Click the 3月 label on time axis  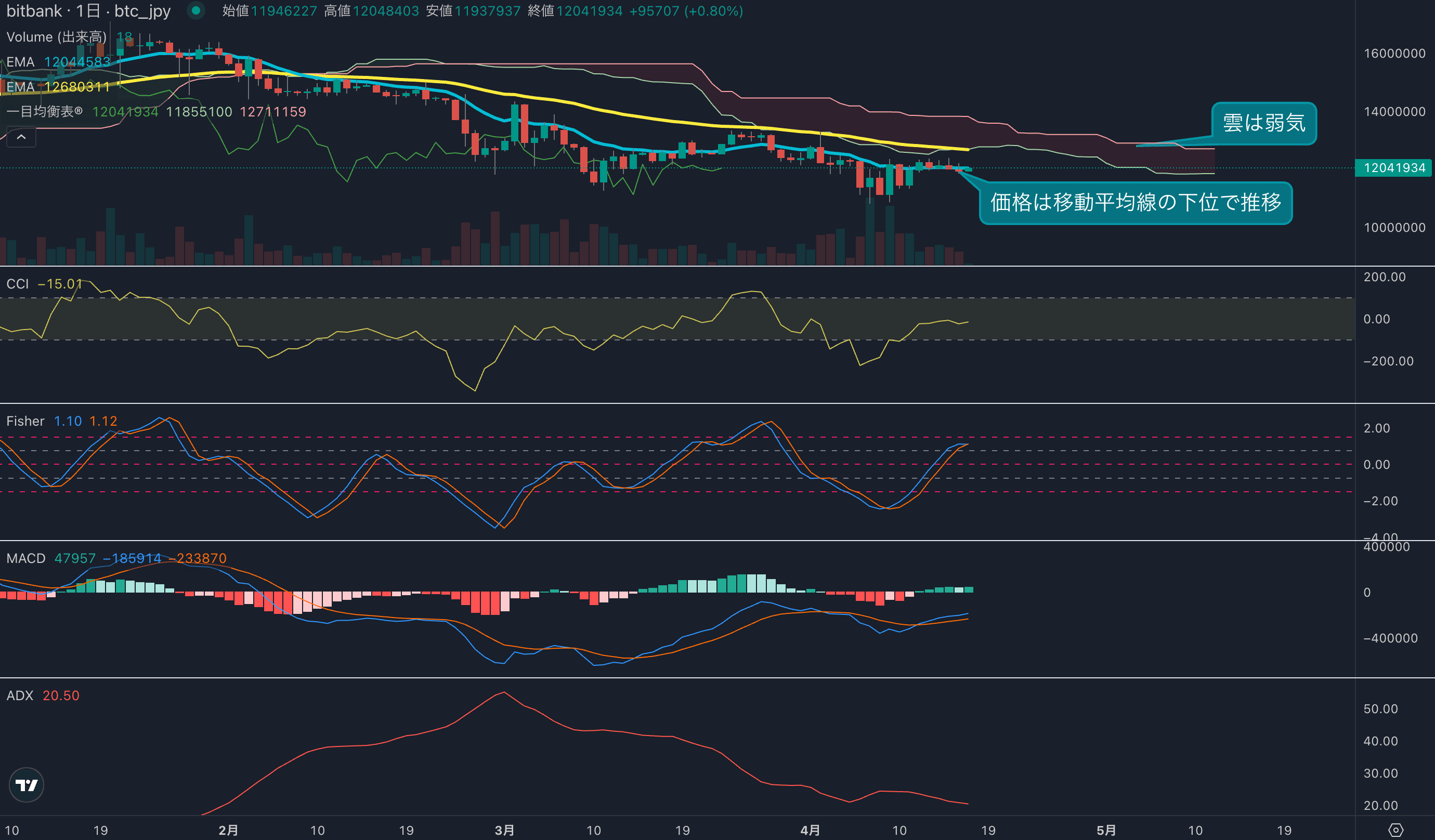[504, 830]
